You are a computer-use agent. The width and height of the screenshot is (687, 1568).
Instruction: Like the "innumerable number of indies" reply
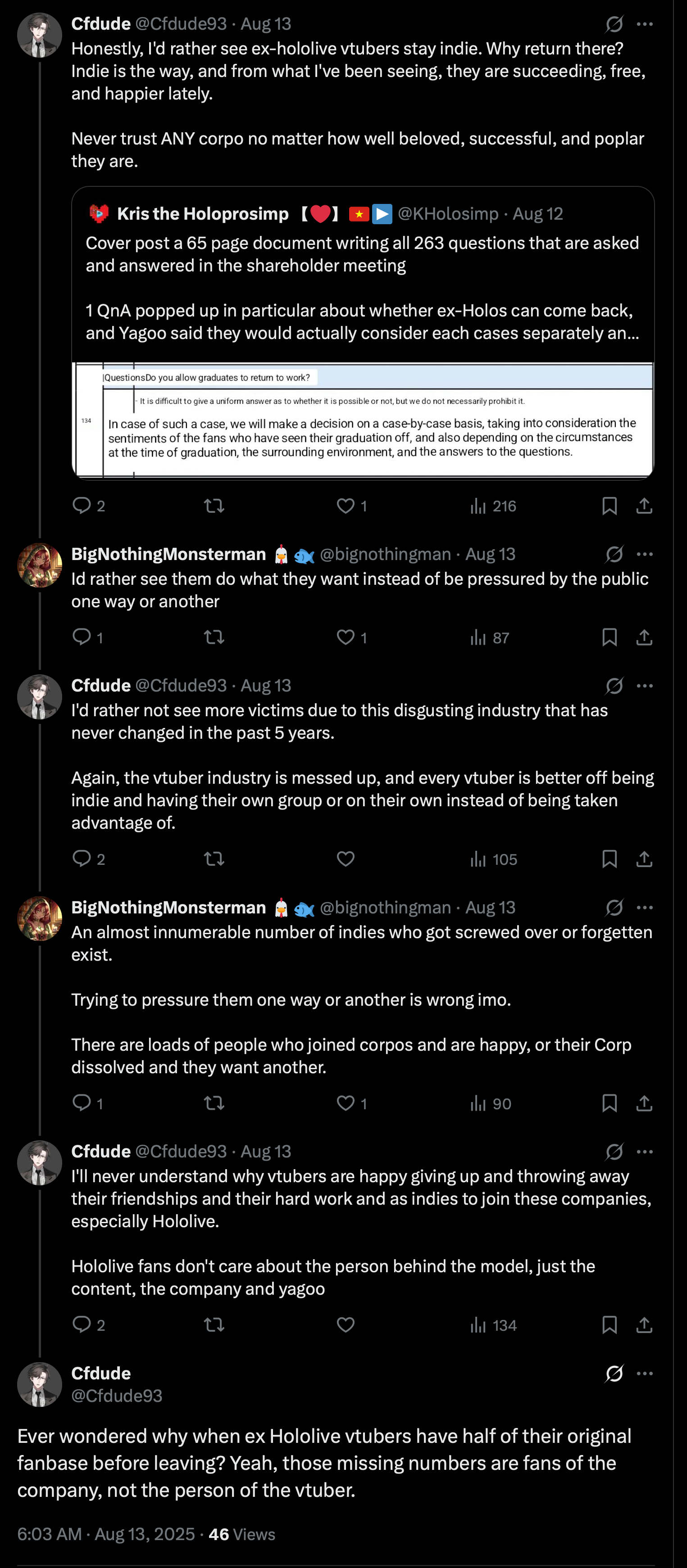[346, 1103]
